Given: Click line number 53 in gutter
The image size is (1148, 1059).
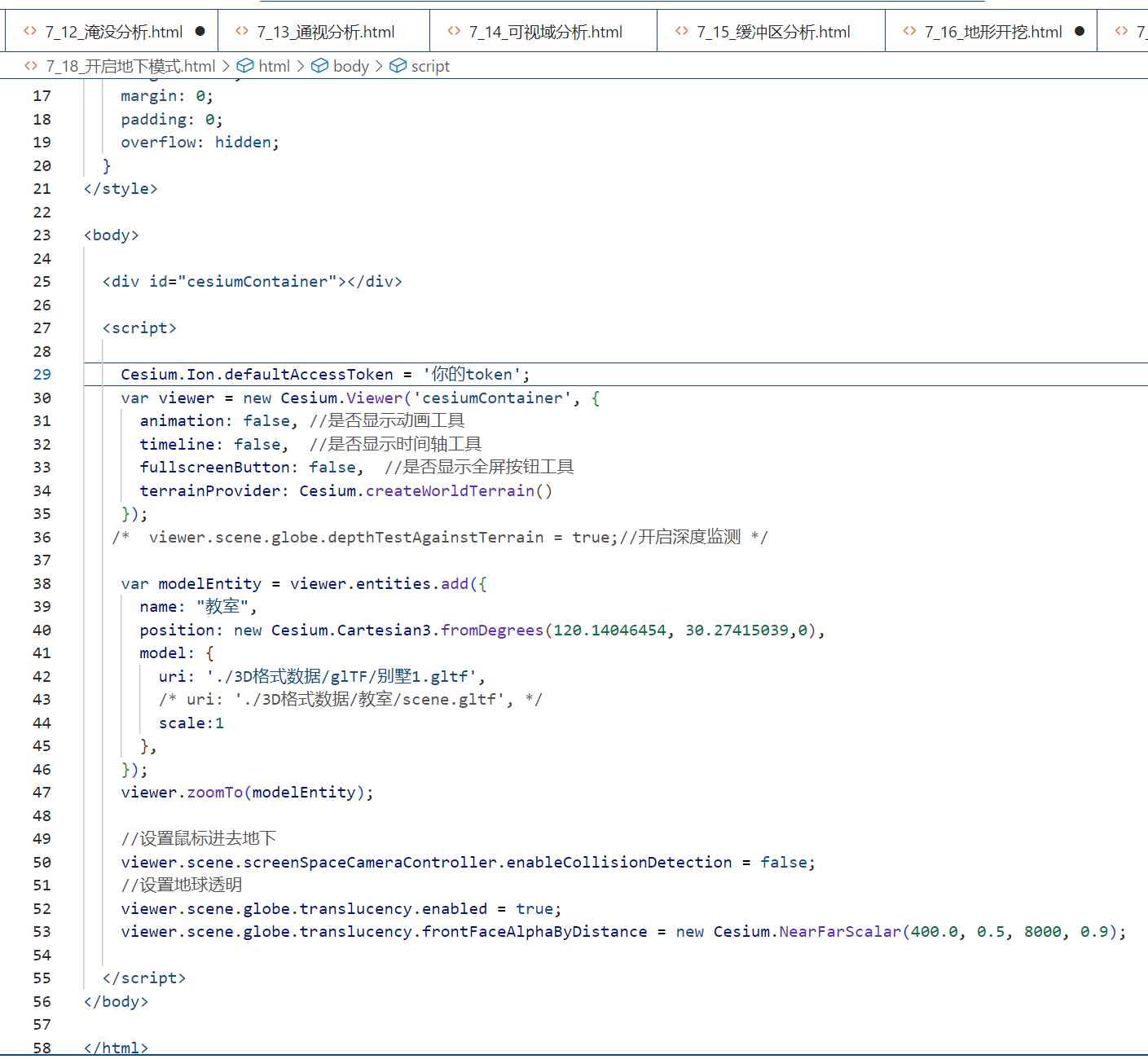Looking at the screenshot, I should click(42, 932).
